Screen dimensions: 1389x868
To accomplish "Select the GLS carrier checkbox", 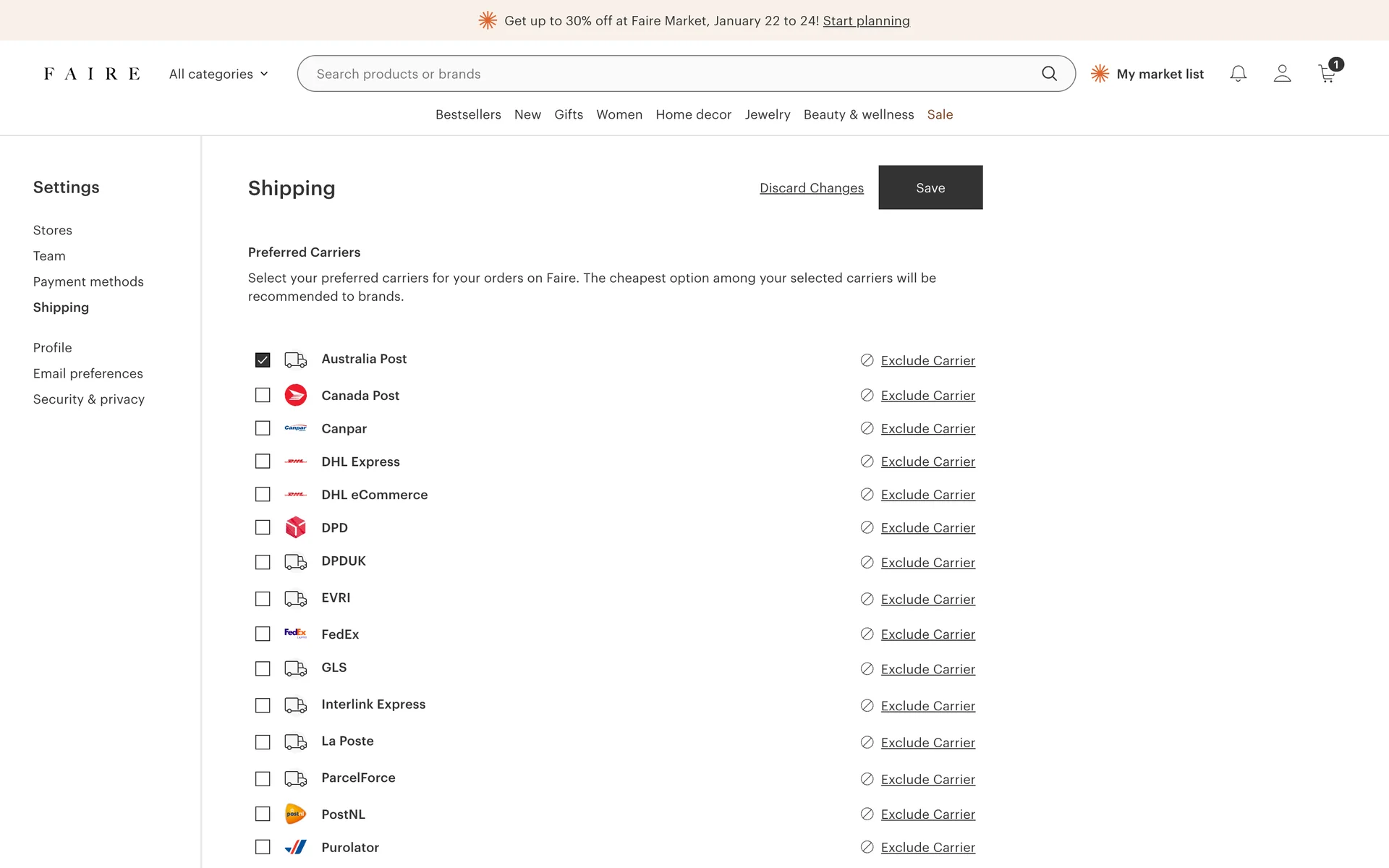I will tap(263, 669).
